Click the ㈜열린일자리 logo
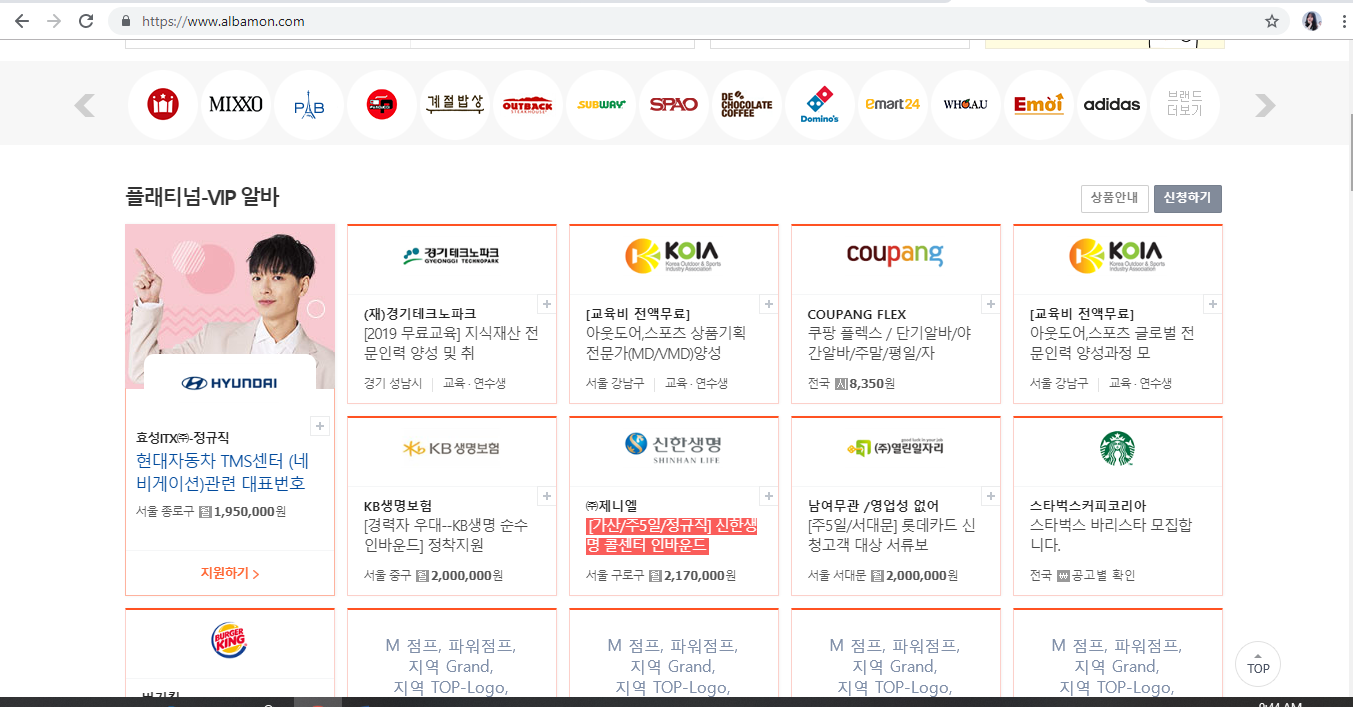 point(895,447)
